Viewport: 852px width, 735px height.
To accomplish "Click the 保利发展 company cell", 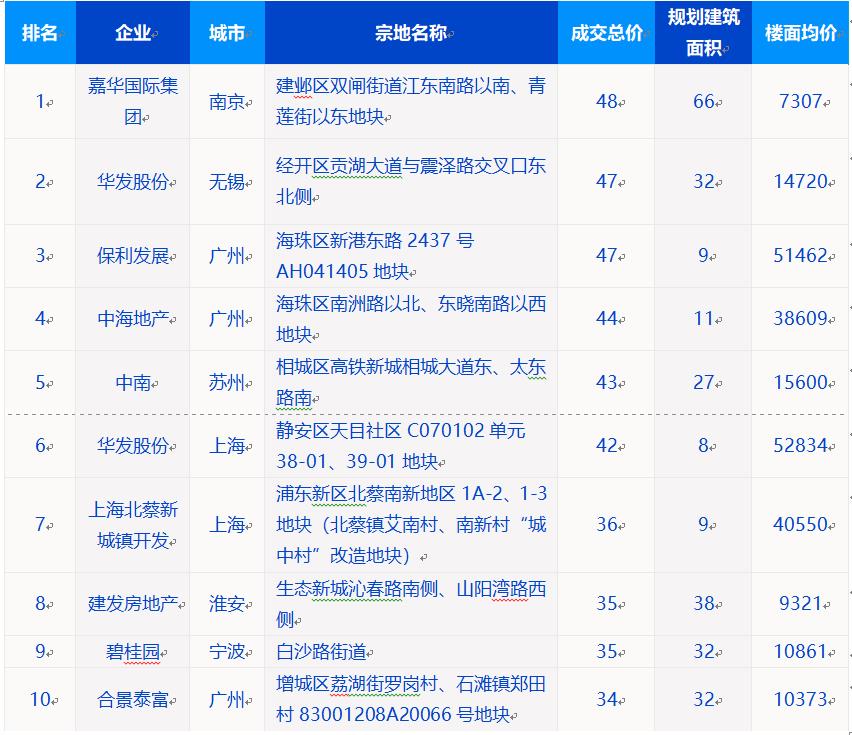I will click(132, 255).
